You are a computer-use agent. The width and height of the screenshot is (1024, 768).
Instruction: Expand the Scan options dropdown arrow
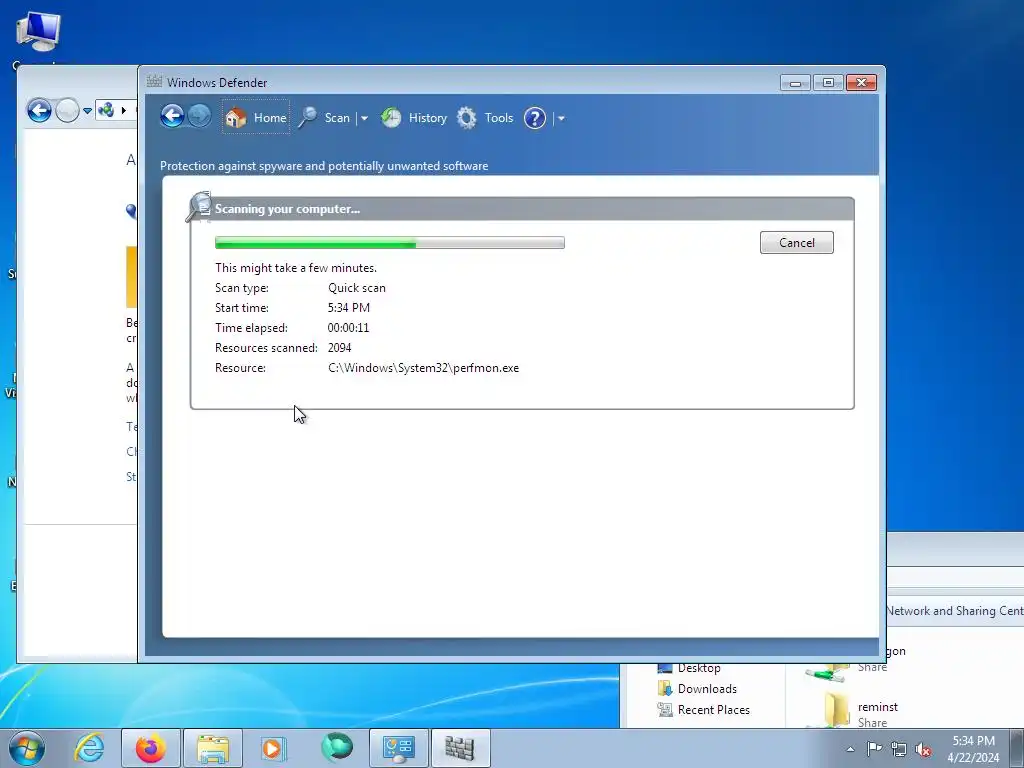(x=364, y=118)
